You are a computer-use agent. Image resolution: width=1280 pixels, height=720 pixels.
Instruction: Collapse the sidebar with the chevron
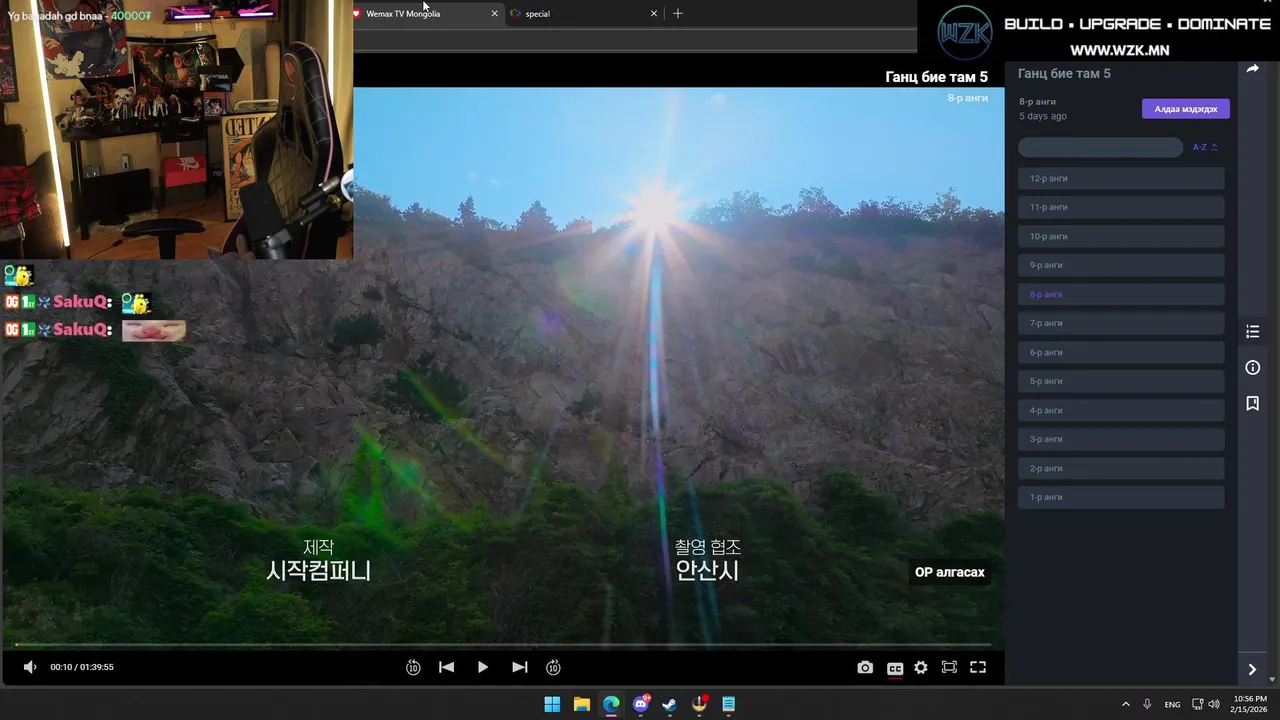coord(1252,670)
